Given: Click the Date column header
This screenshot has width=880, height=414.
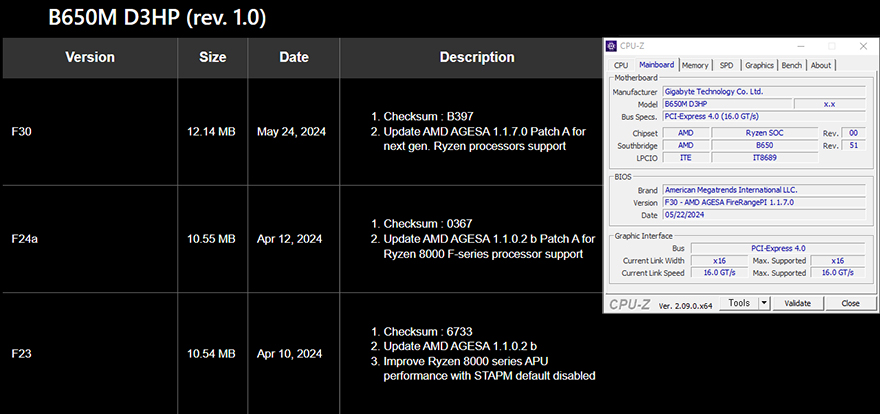Looking at the screenshot, I should [x=294, y=57].
